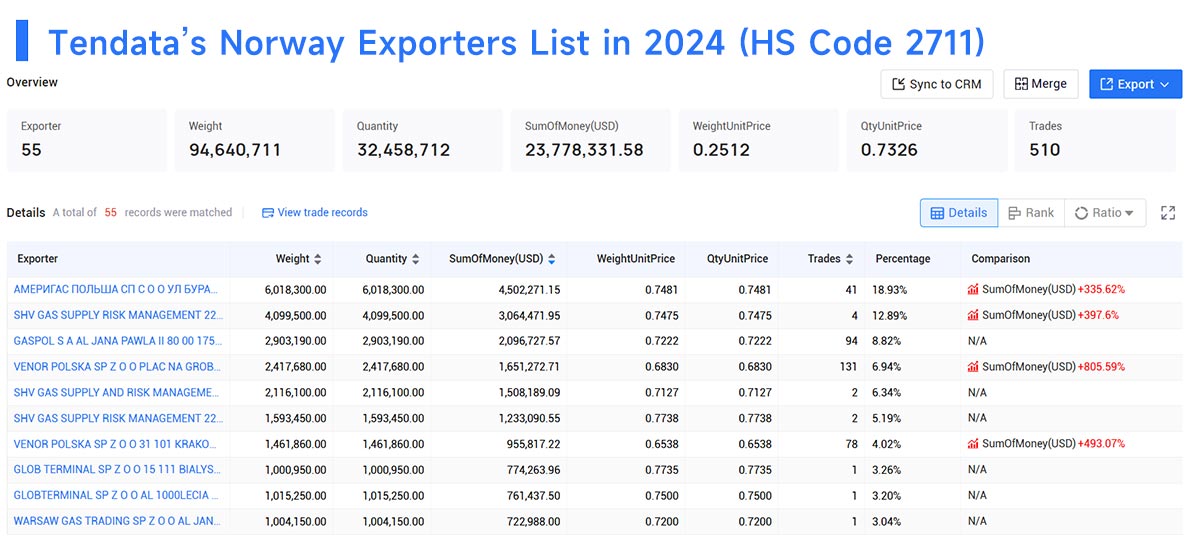This screenshot has width=1190, height=538.
Task: Click the Sync to CRM button
Action: 937,84
